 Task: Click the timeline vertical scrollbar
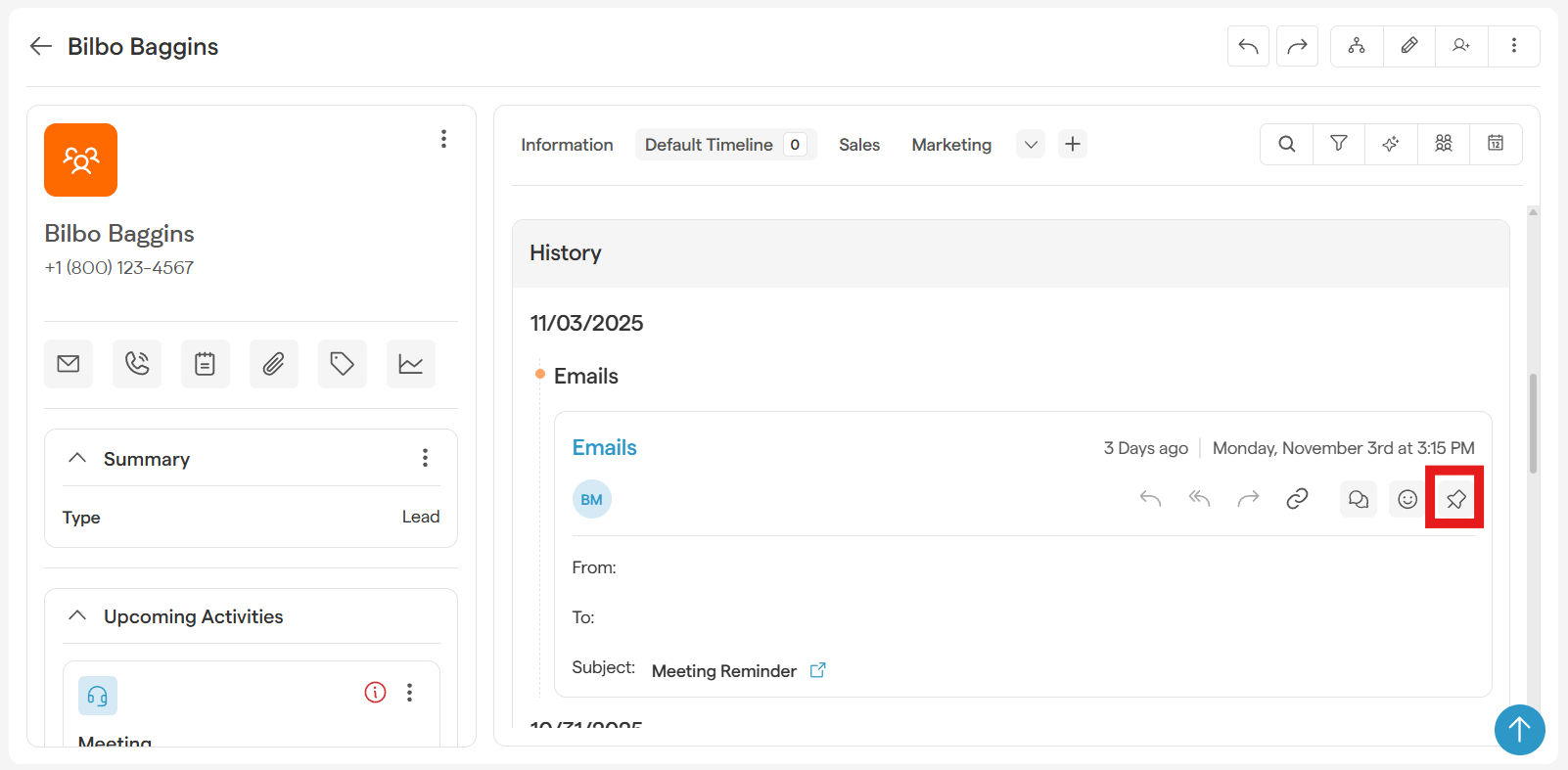(1532, 423)
